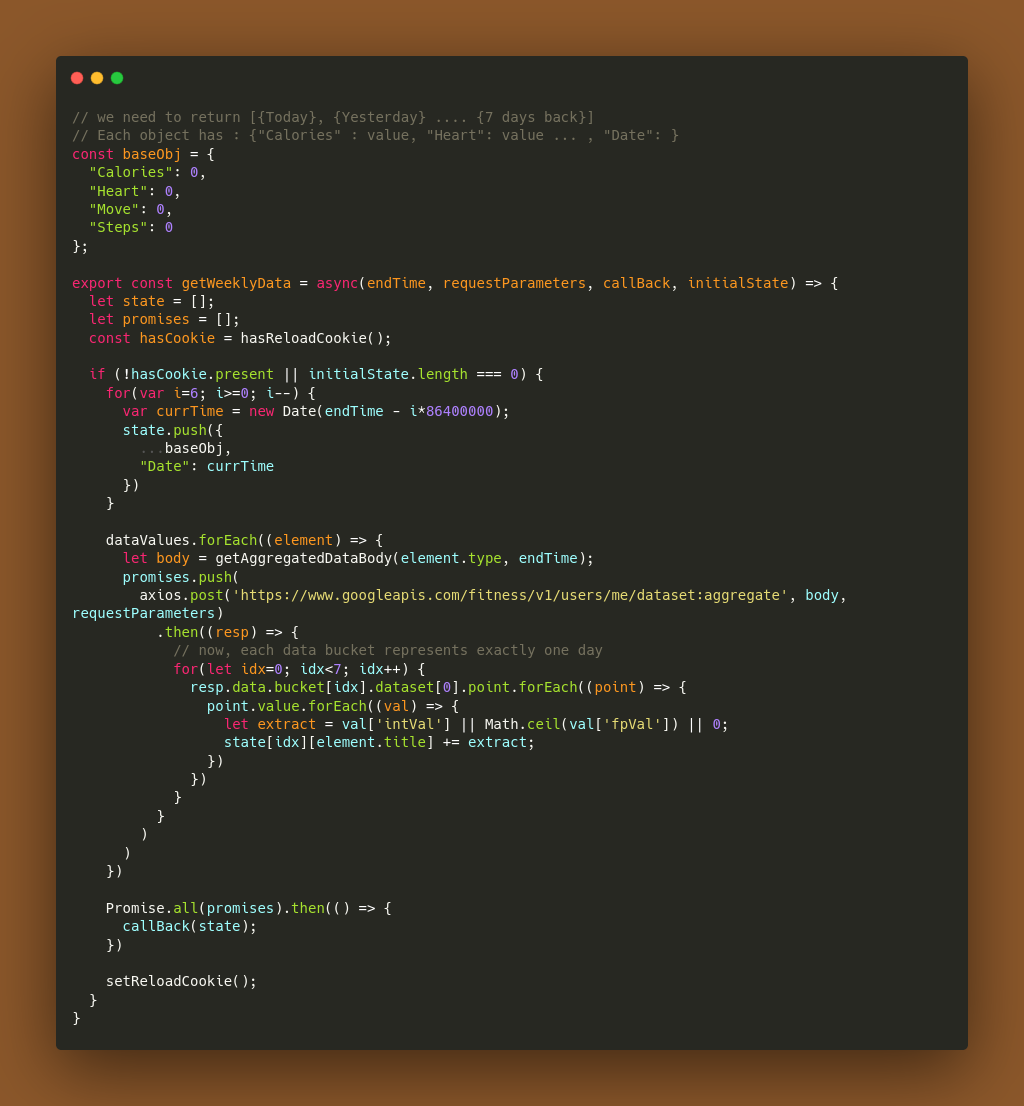
Task: Click the 'let extract' declaration
Action: pyautogui.click(x=270, y=724)
